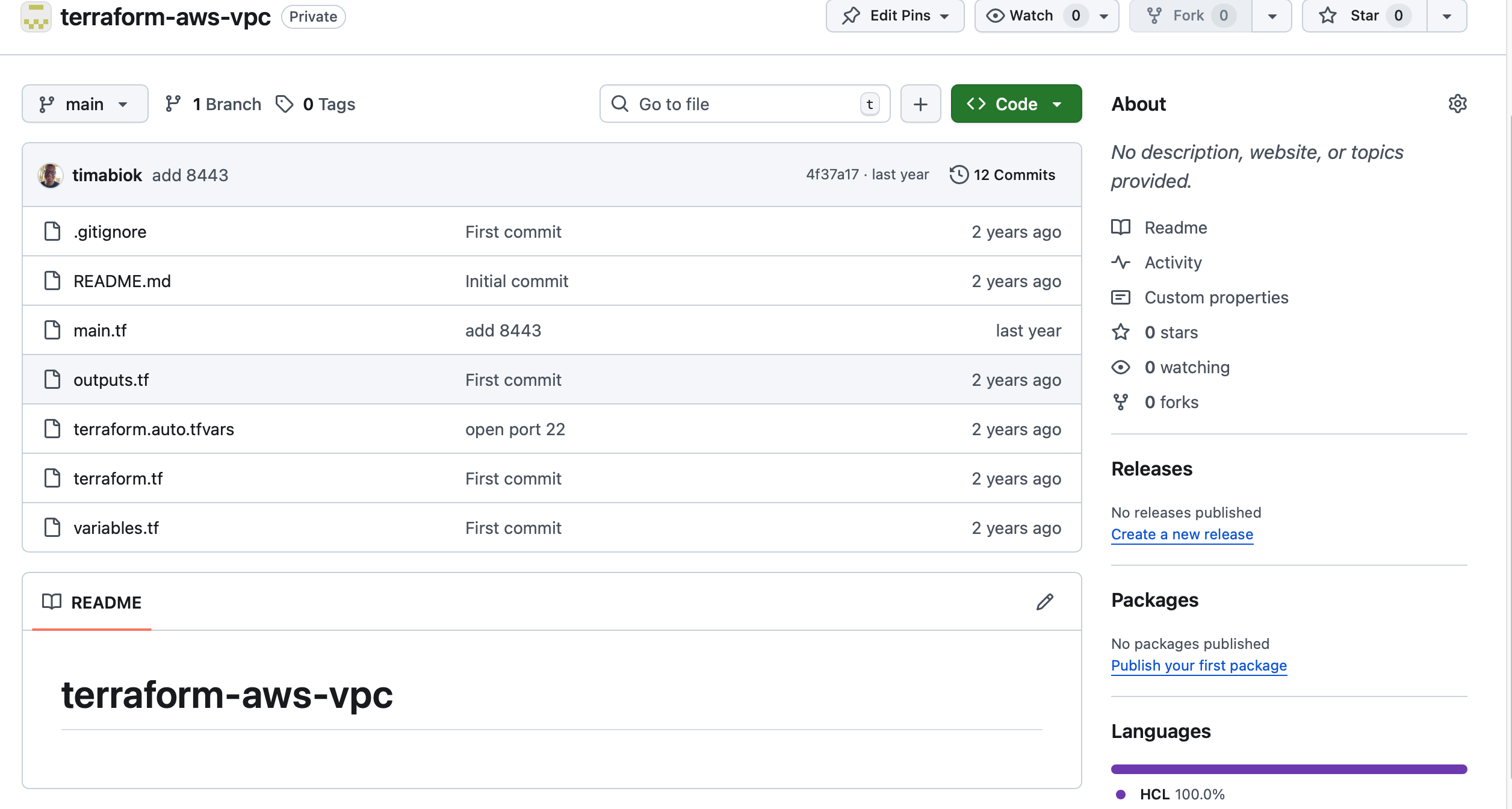Click timabiok user avatar
The height and width of the screenshot is (809, 1512).
(x=51, y=175)
